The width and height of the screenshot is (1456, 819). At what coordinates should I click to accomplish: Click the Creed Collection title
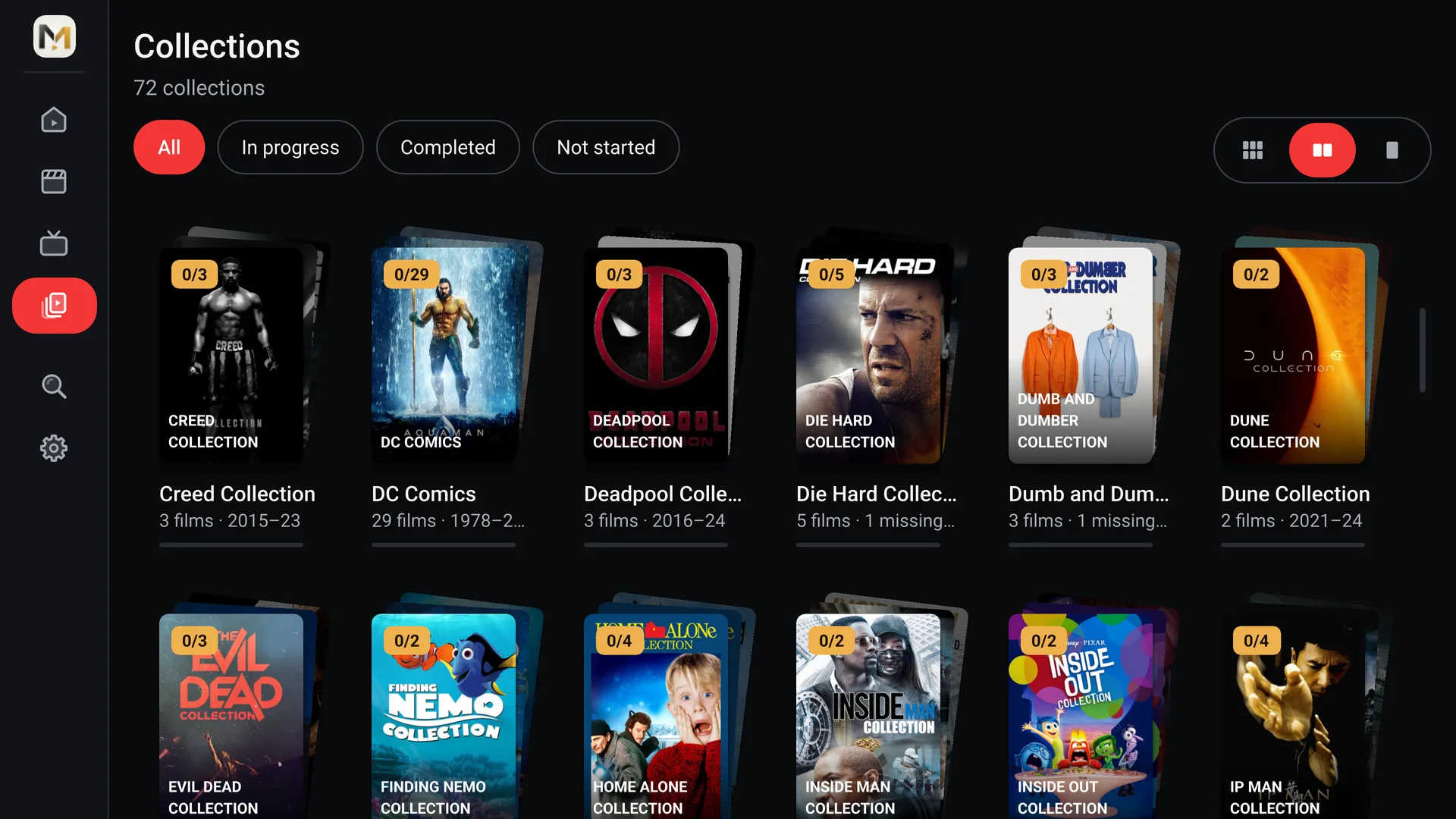(x=237, y=494)
